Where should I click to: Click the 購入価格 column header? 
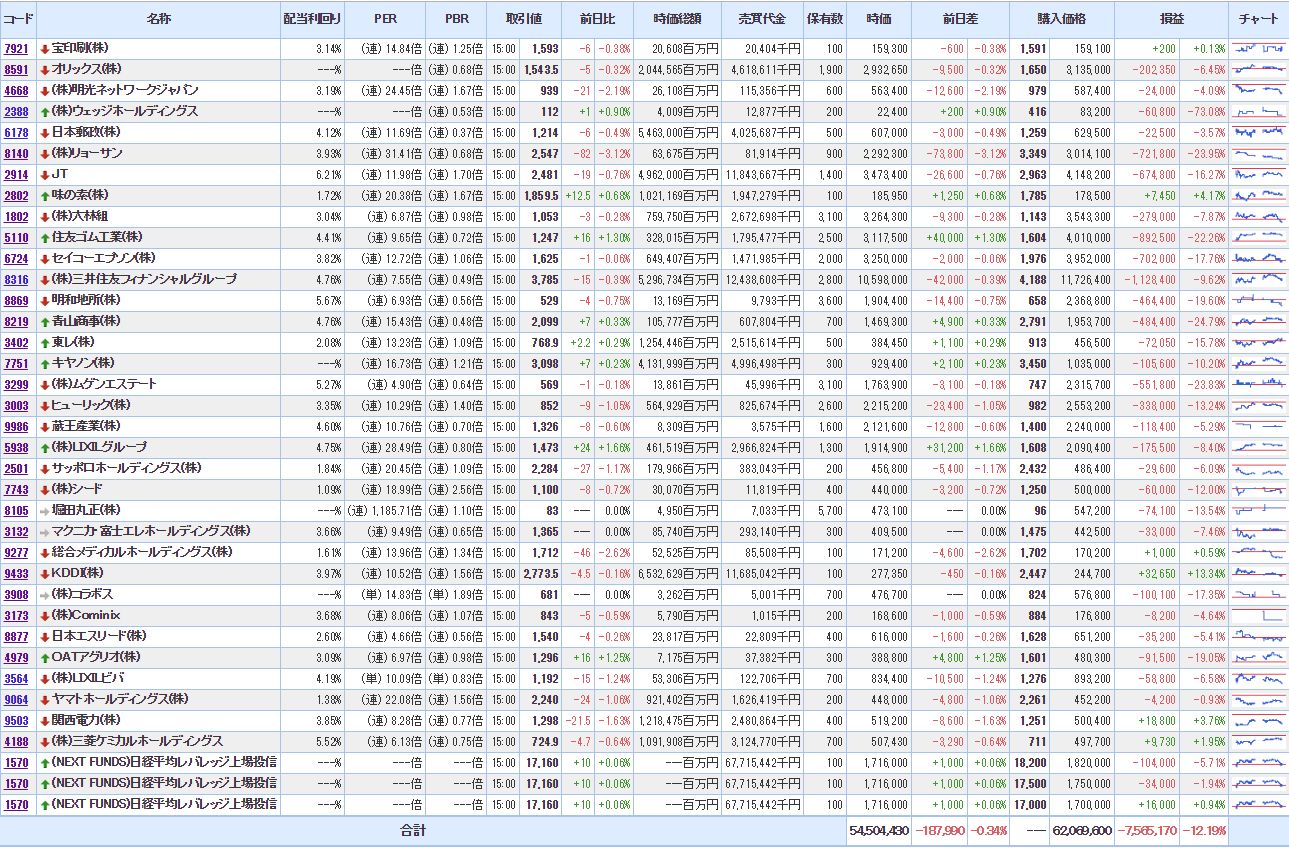[x=1061, y=19]
